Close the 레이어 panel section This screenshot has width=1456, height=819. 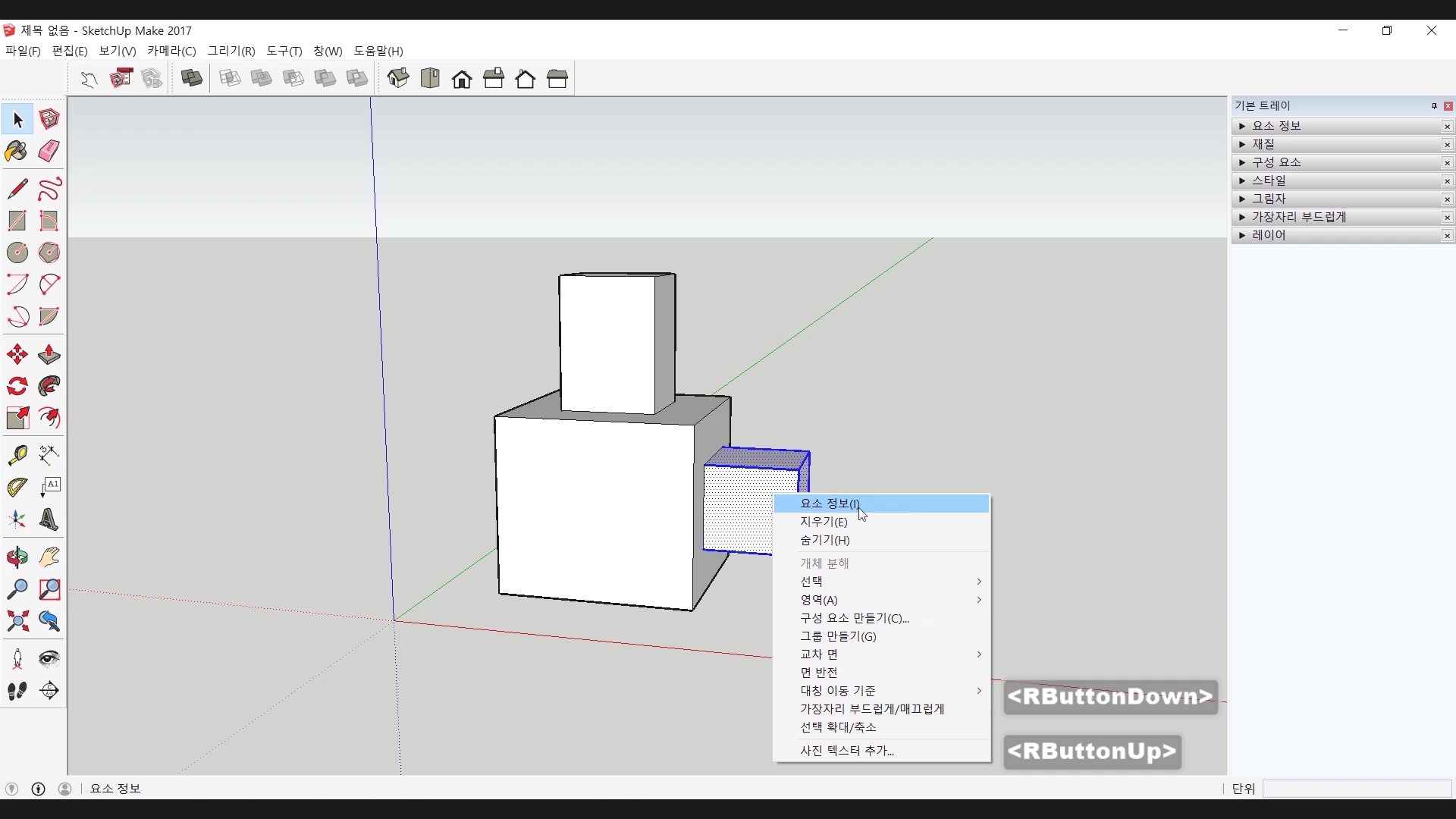click(1447, 236)
